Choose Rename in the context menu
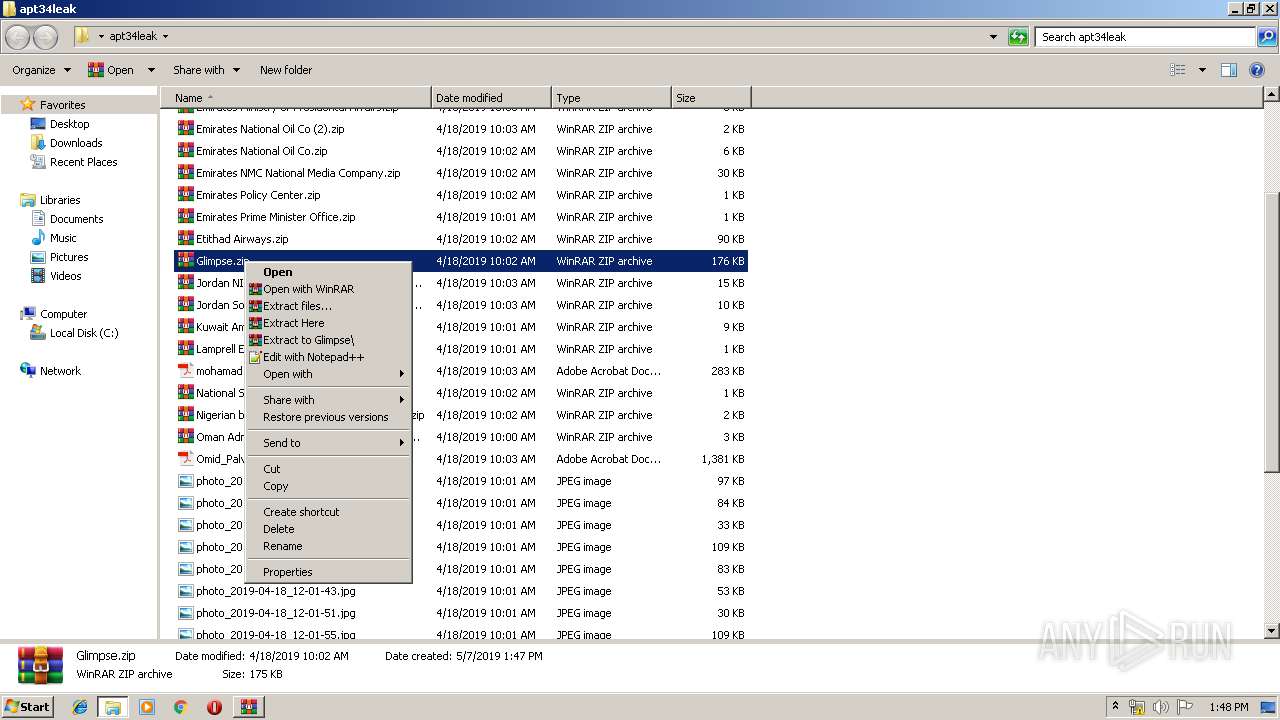Screen dimensions: 1280x720 [329, 546]
